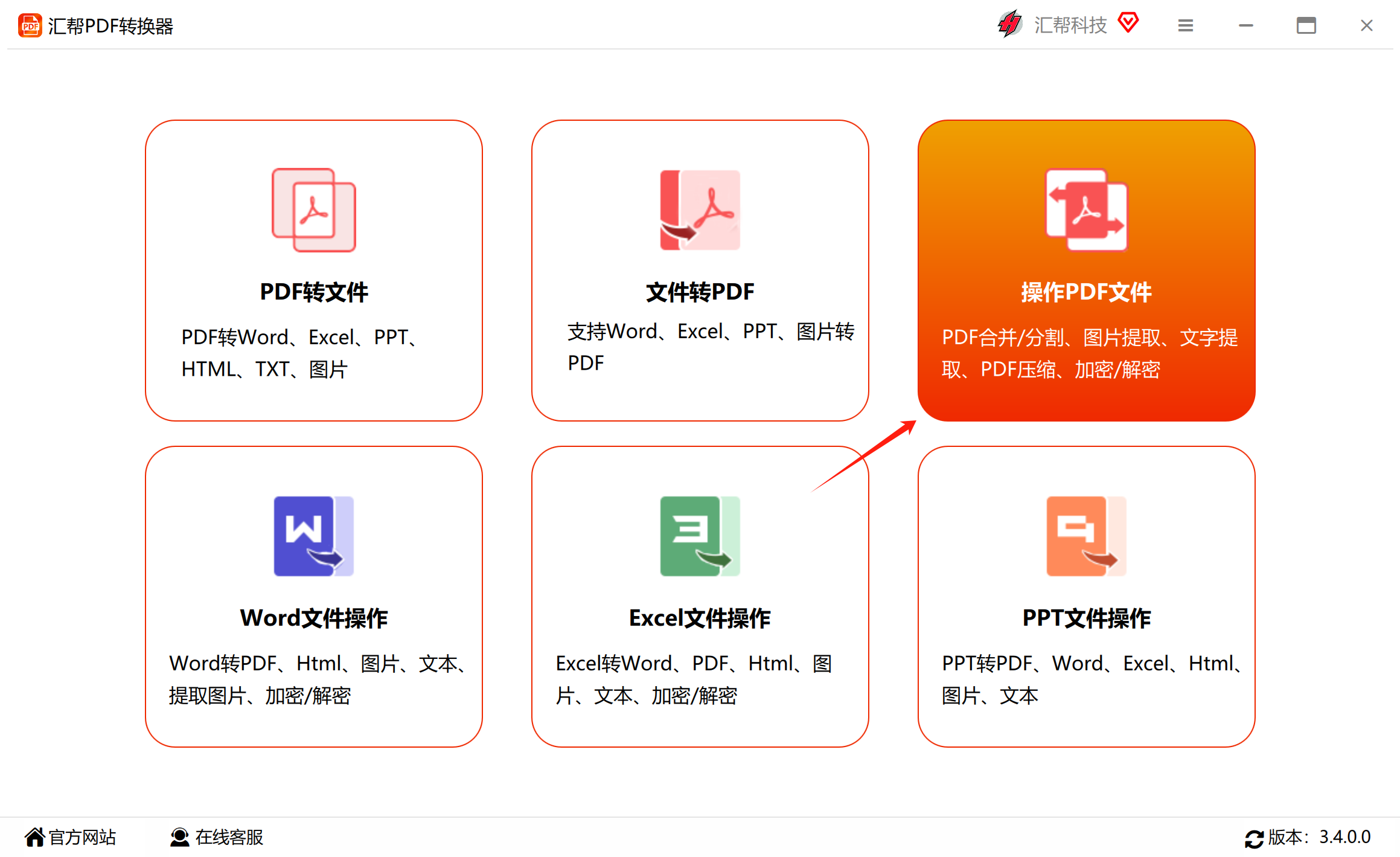Screen dimensions: 1400x857
Task: Select the PPT文件操作 card title
Action: pyautogui.click(x=1086, y=618)
